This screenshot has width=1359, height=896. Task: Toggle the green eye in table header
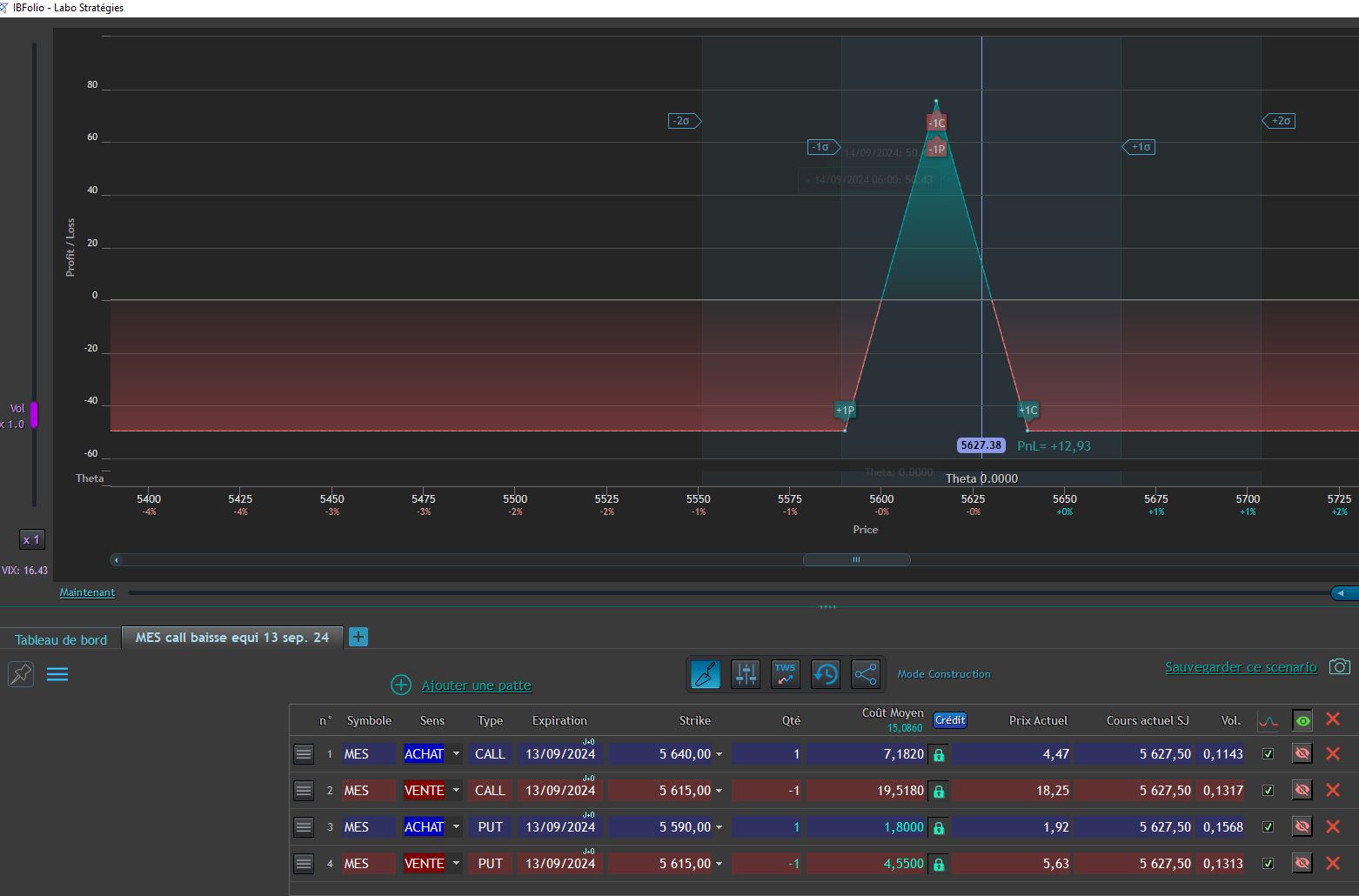pyautogui.click(x=1302, y=720)
